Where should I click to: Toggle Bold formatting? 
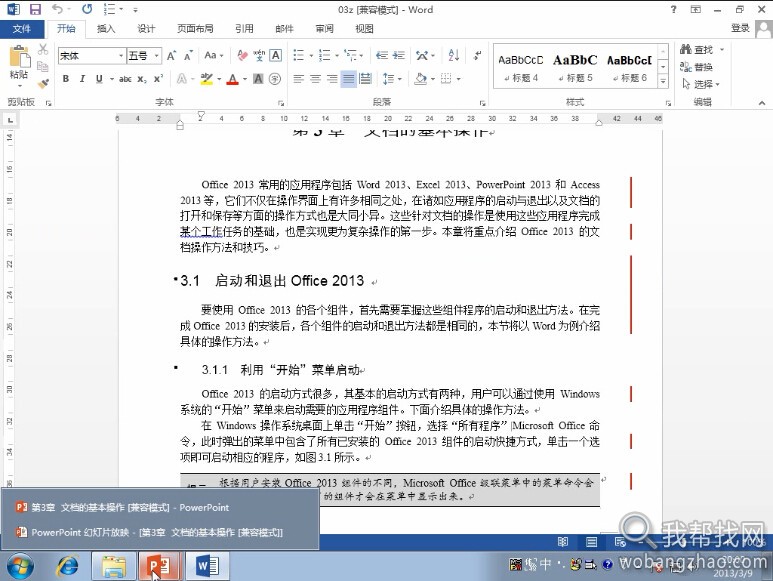click(x=66, y=79)
